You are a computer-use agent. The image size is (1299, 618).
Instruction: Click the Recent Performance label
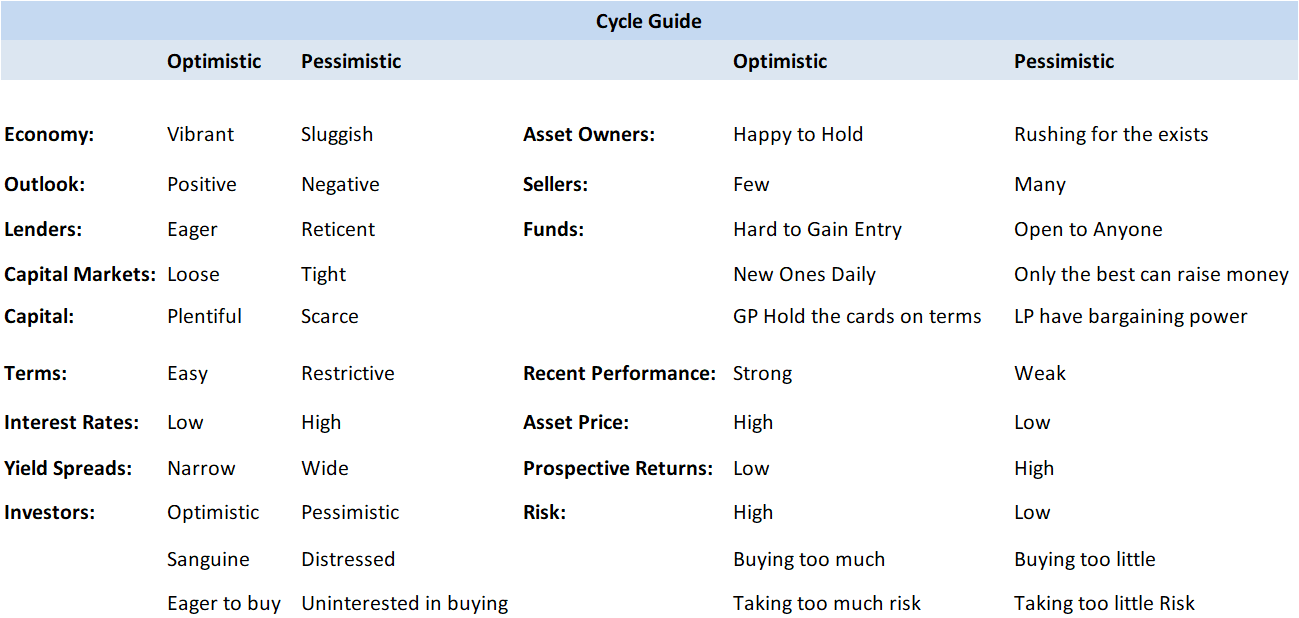[x=619, y=373]
